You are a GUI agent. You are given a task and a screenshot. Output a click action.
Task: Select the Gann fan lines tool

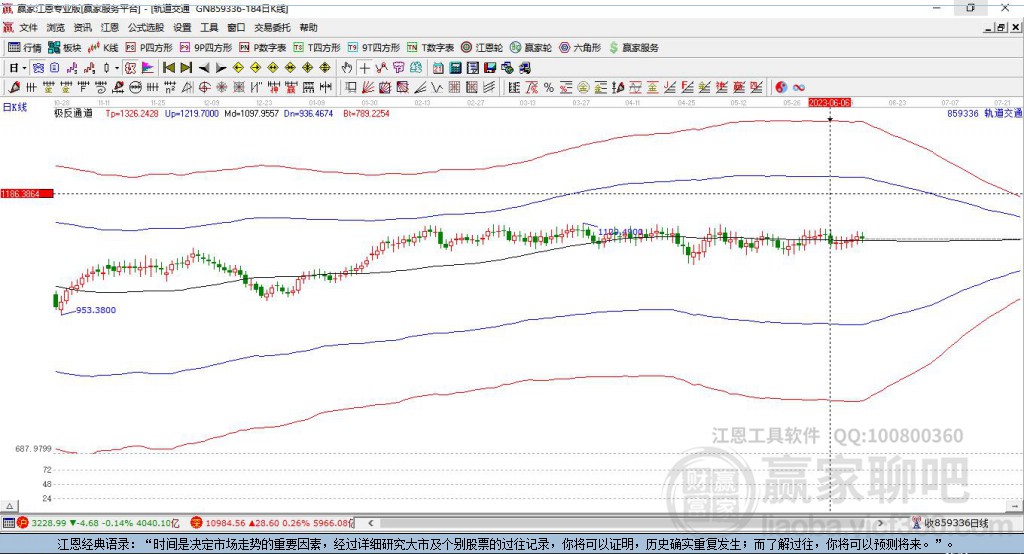368,88
